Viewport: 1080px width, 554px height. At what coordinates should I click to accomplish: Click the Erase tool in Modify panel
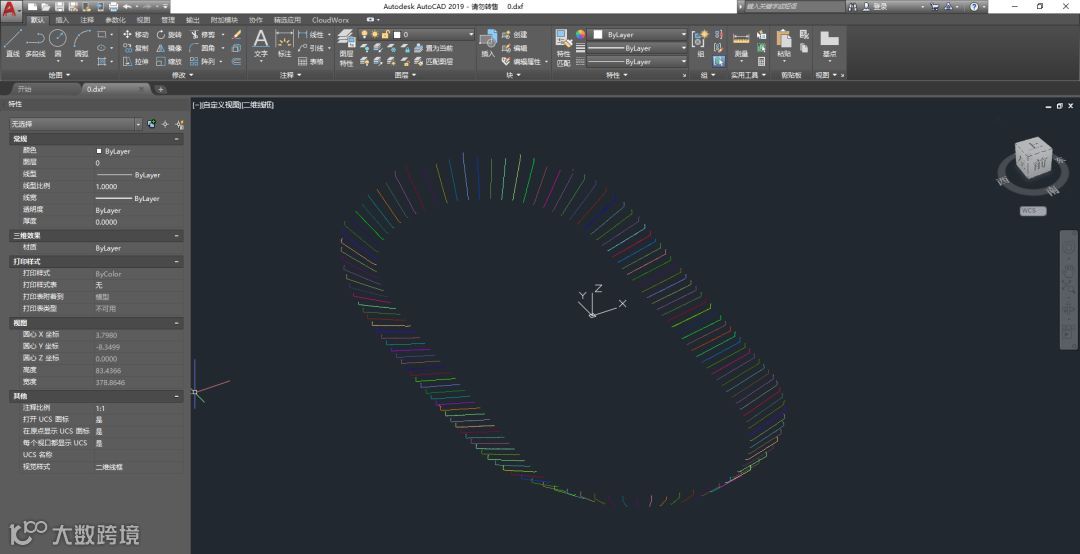coord(237,34)
